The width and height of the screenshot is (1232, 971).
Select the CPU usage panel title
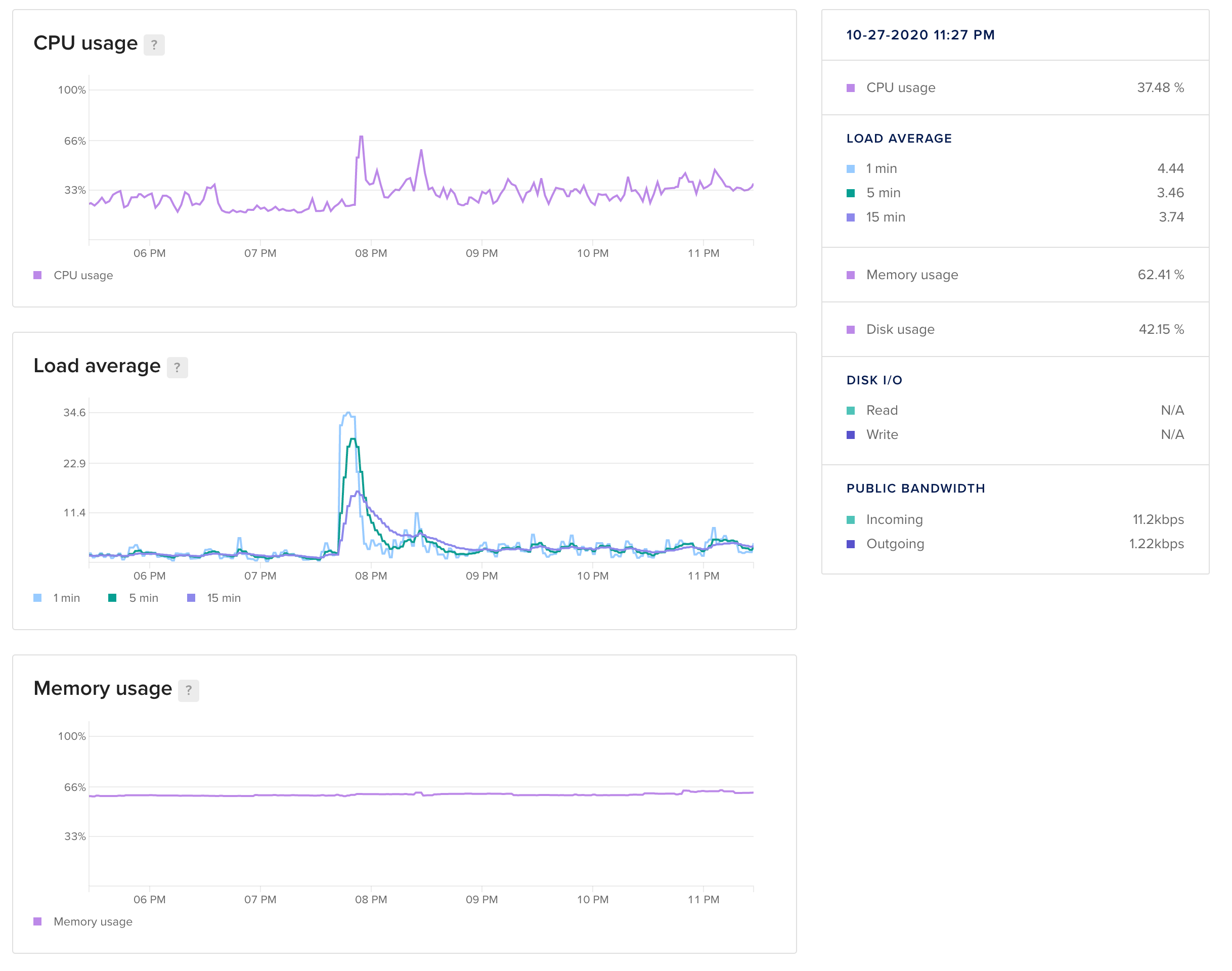pos(85,42)
